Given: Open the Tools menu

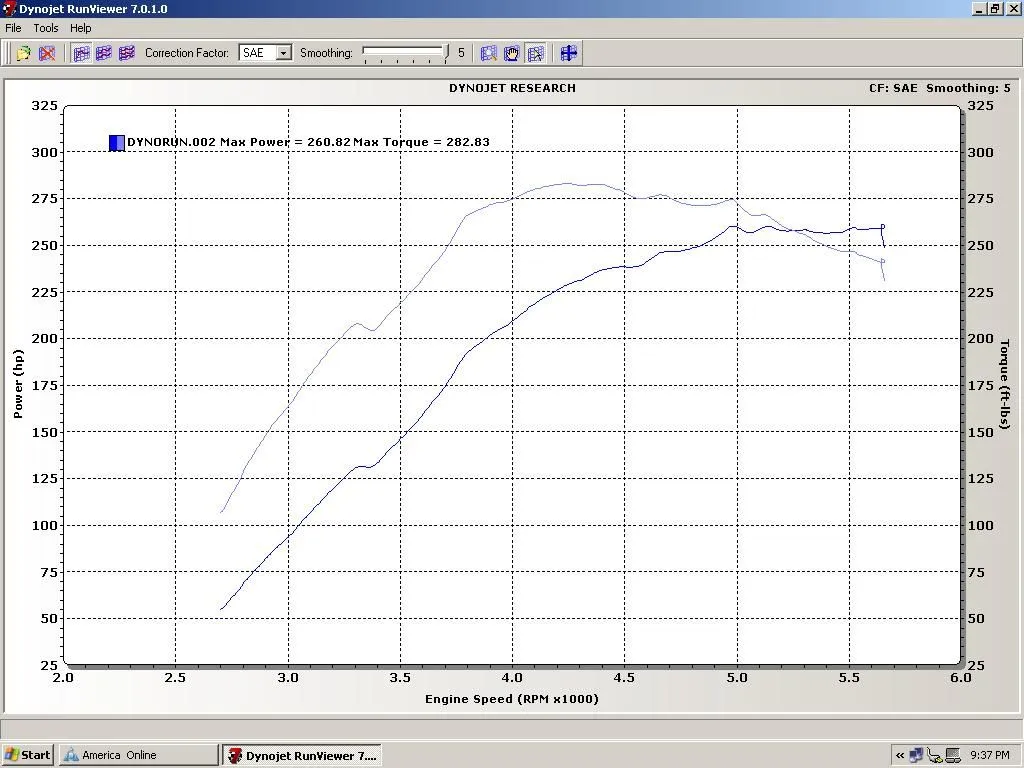Looking at the screenshot, I should [x=45, y=28].
